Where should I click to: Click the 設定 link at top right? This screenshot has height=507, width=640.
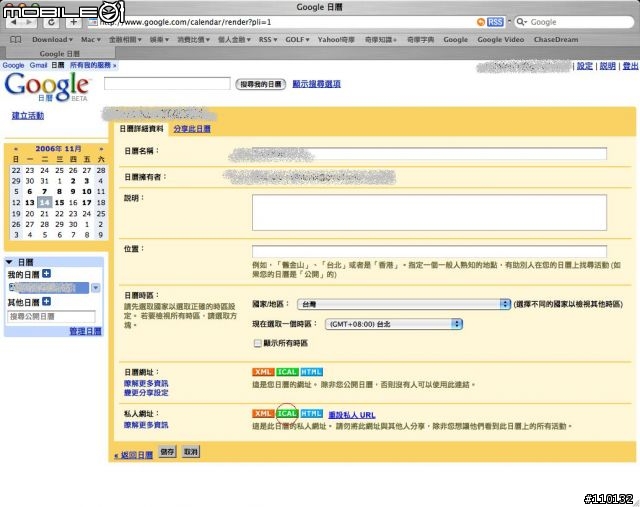tap(584, 66)
